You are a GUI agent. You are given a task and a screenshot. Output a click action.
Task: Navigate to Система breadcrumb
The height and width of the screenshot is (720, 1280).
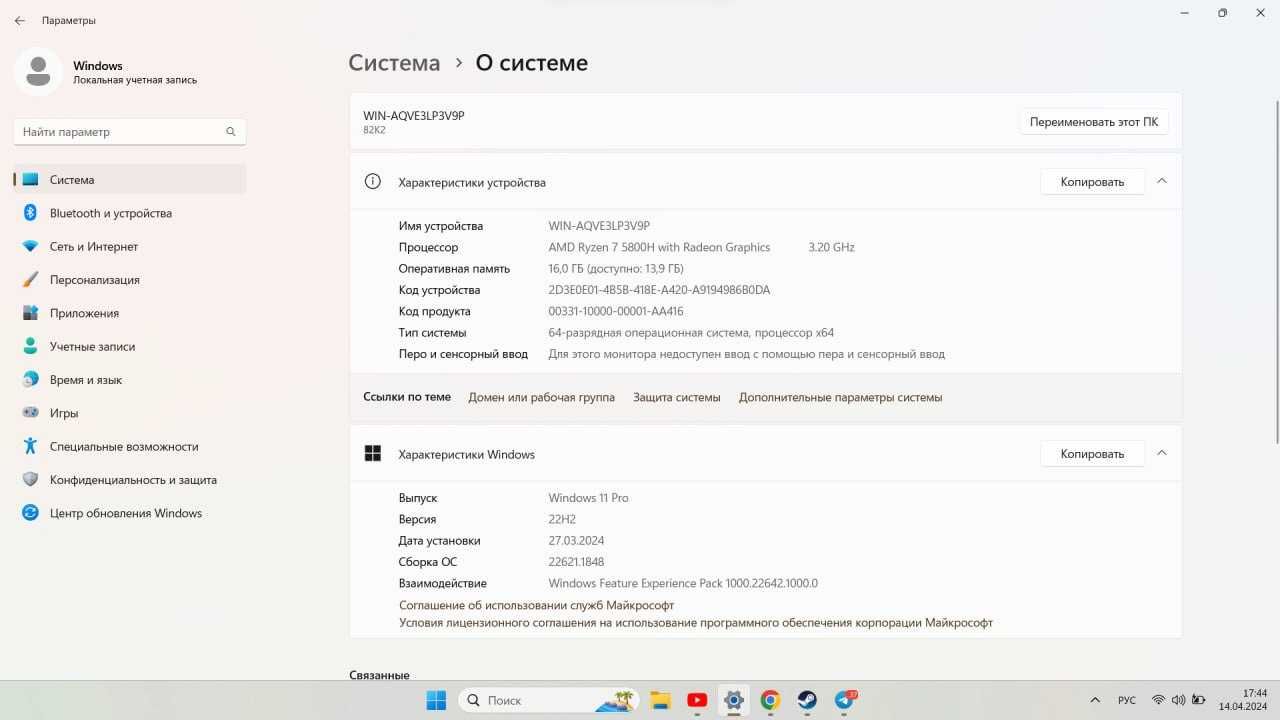[394, 63]
